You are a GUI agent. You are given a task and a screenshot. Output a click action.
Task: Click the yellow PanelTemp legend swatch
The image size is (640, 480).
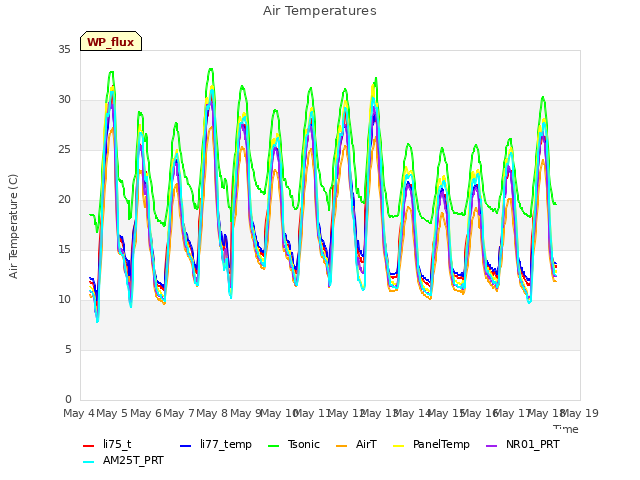click(x=398, y=446)
